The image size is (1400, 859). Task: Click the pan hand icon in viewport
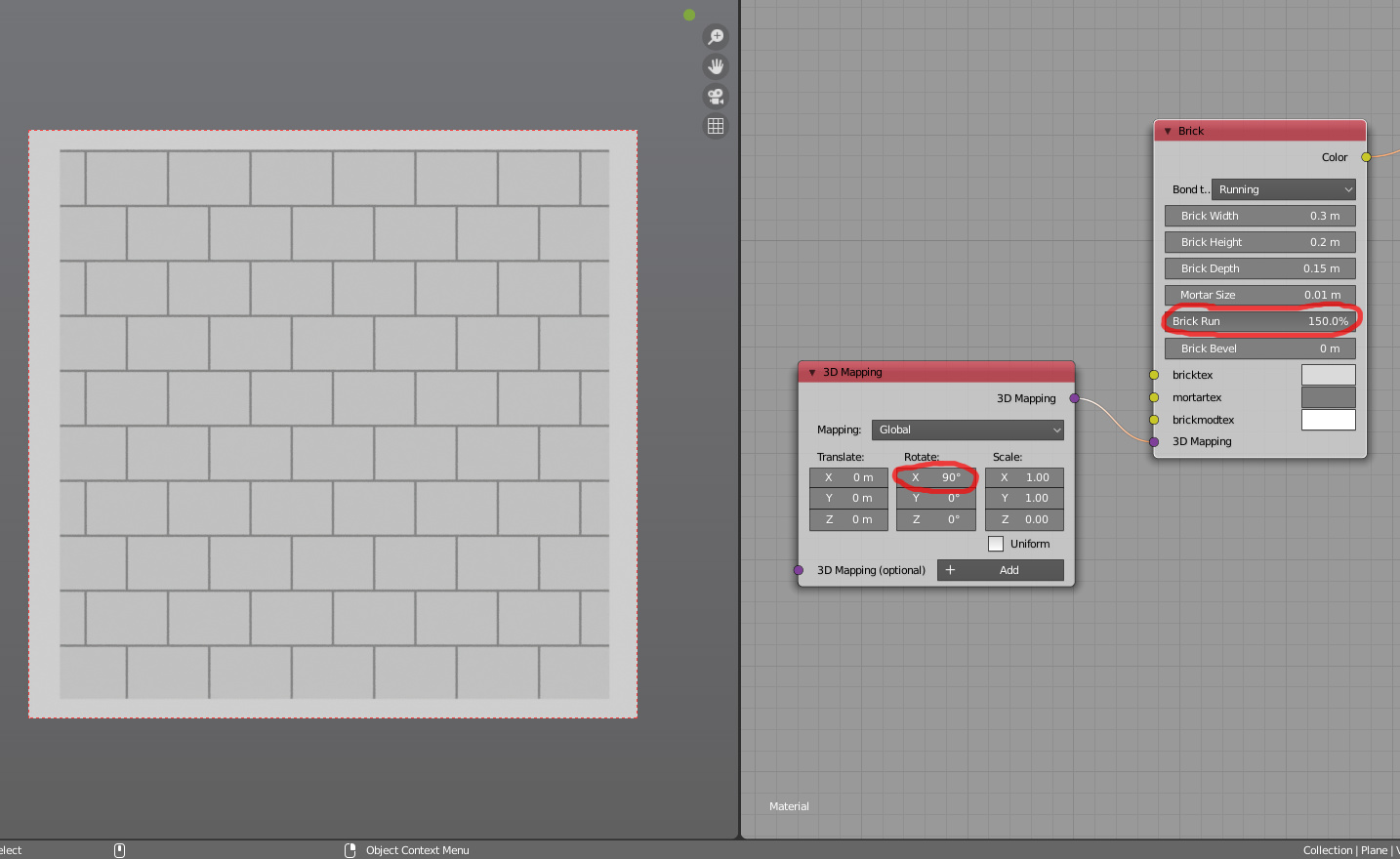click(716, 66)
